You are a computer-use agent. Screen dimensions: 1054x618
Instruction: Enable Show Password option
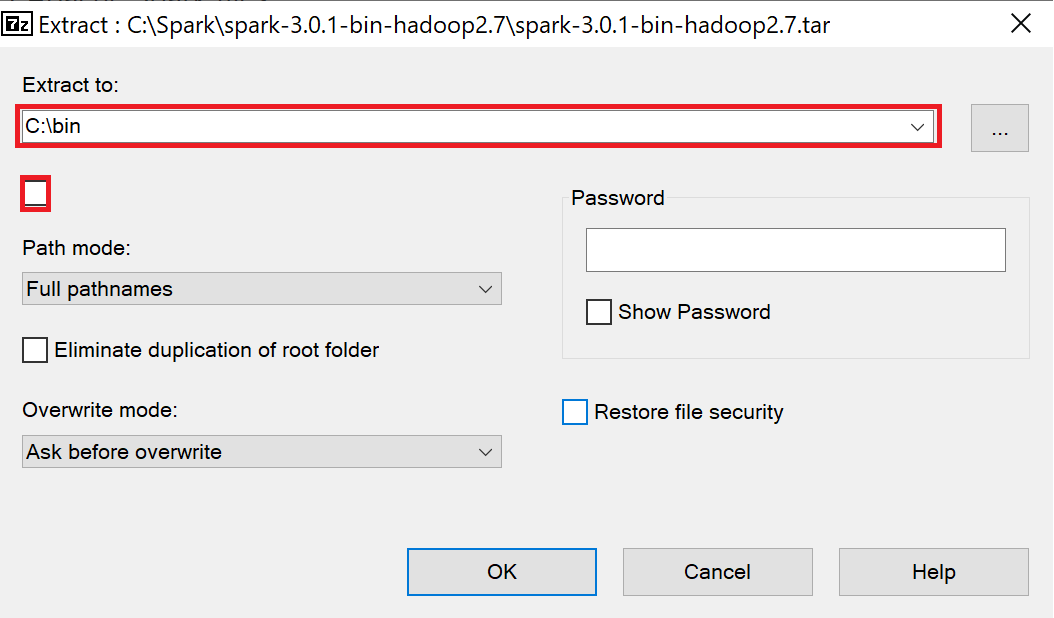pos(598,311)
